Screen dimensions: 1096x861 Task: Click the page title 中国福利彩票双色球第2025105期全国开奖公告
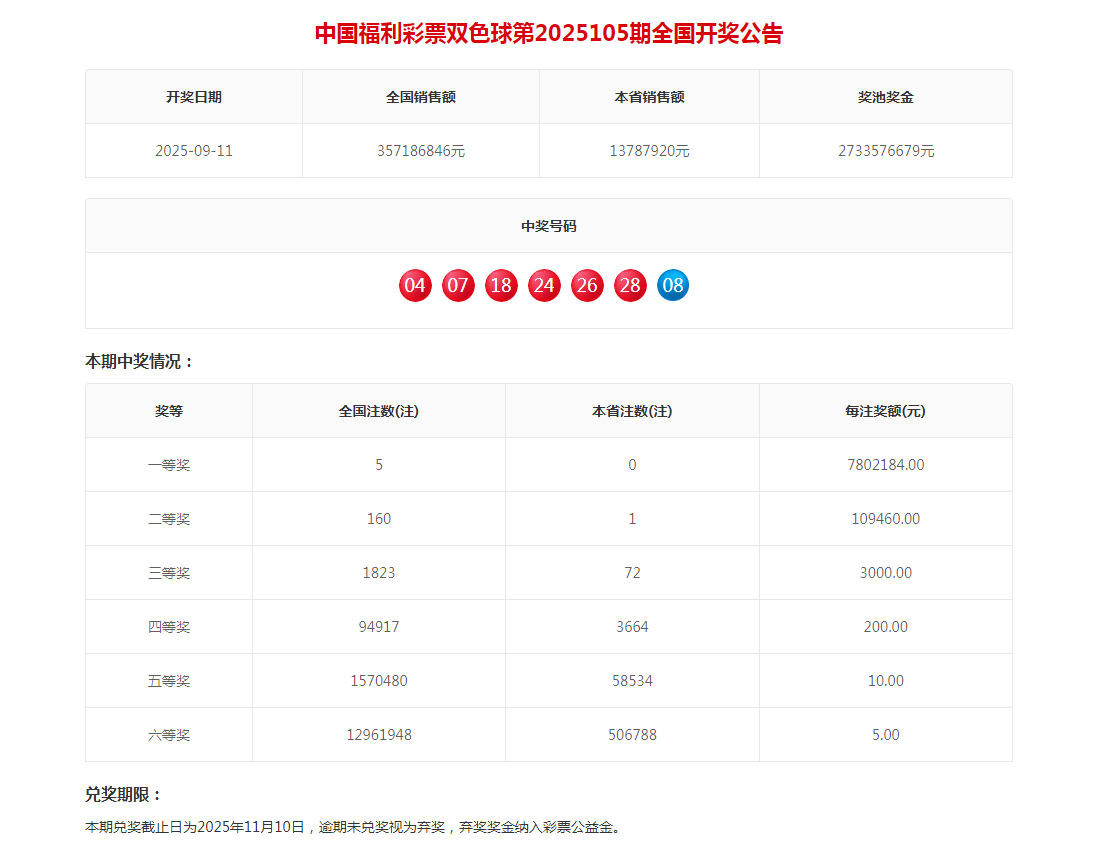point(549,33)
